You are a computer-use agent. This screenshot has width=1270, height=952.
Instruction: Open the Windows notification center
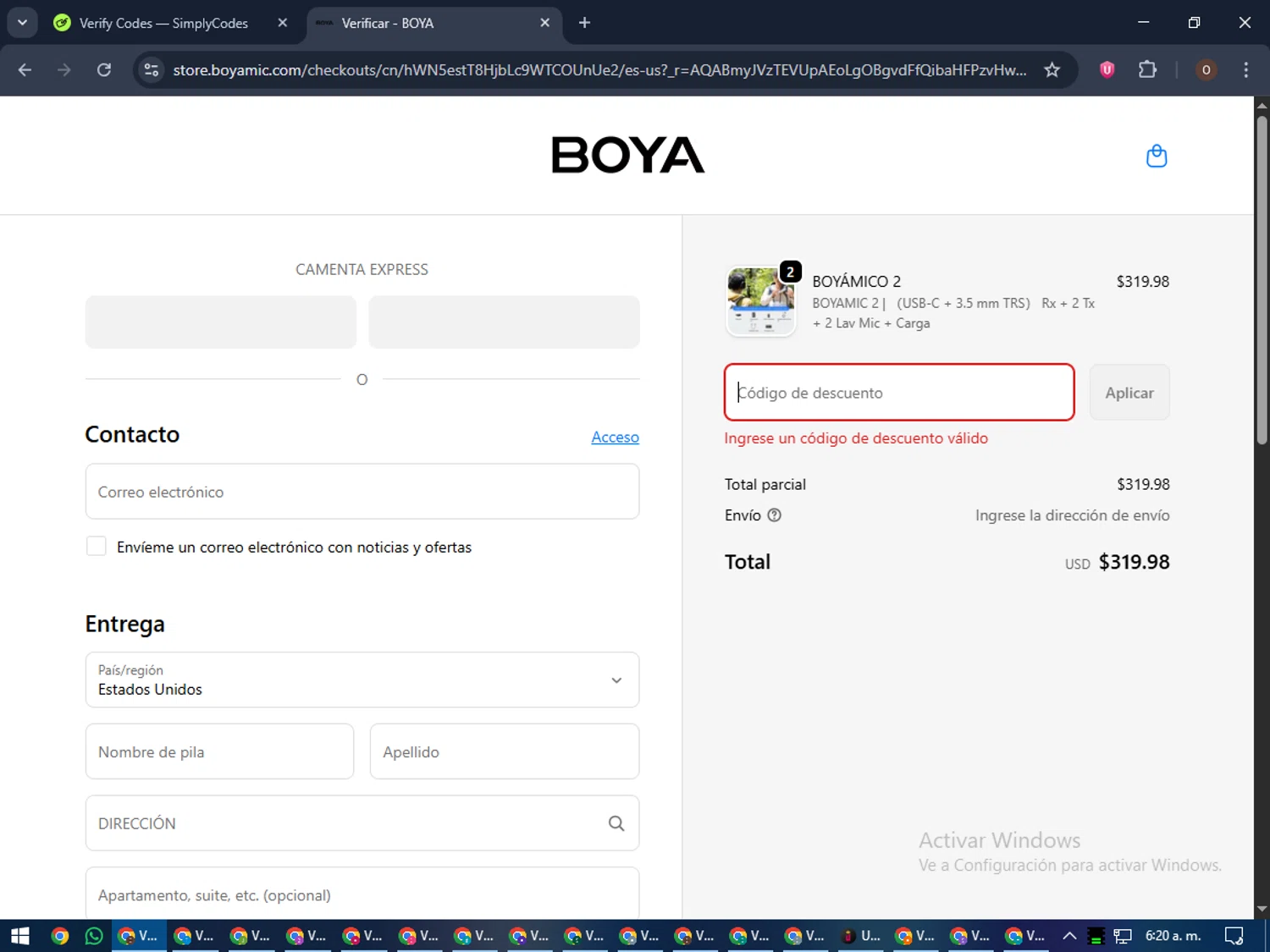pos(1234,936)
